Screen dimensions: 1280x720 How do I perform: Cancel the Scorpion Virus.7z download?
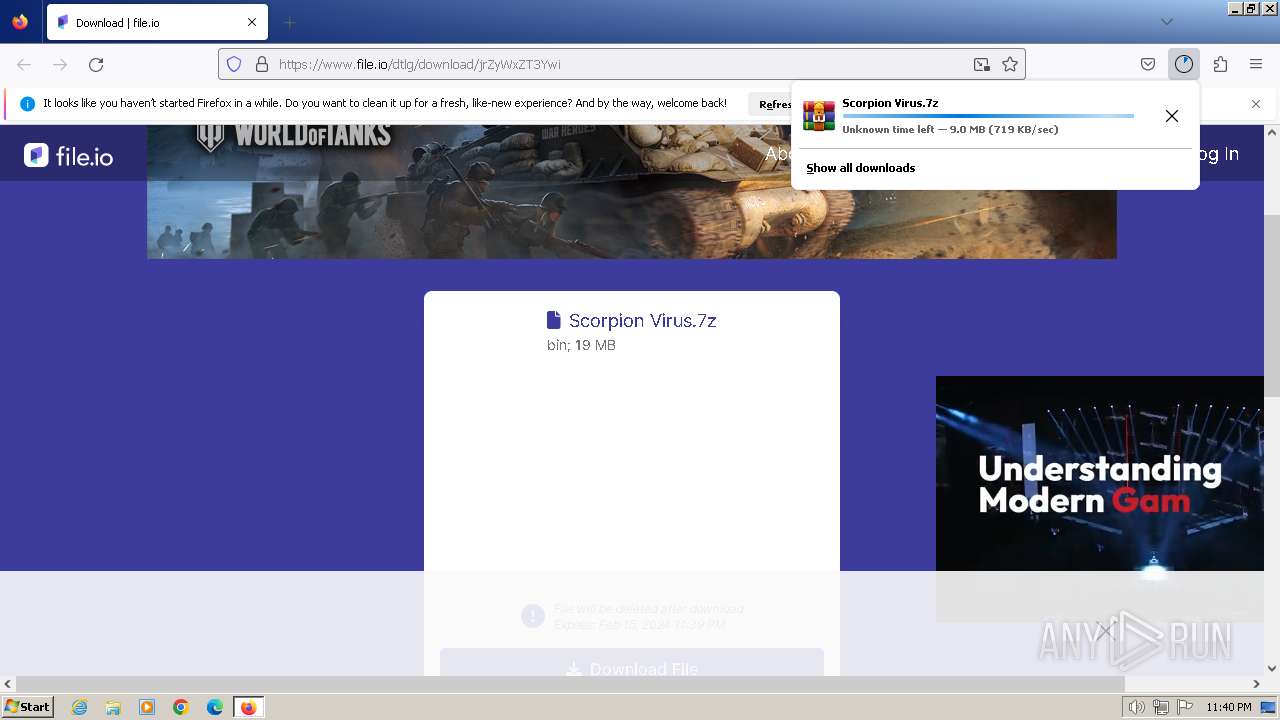(1172, 116)
